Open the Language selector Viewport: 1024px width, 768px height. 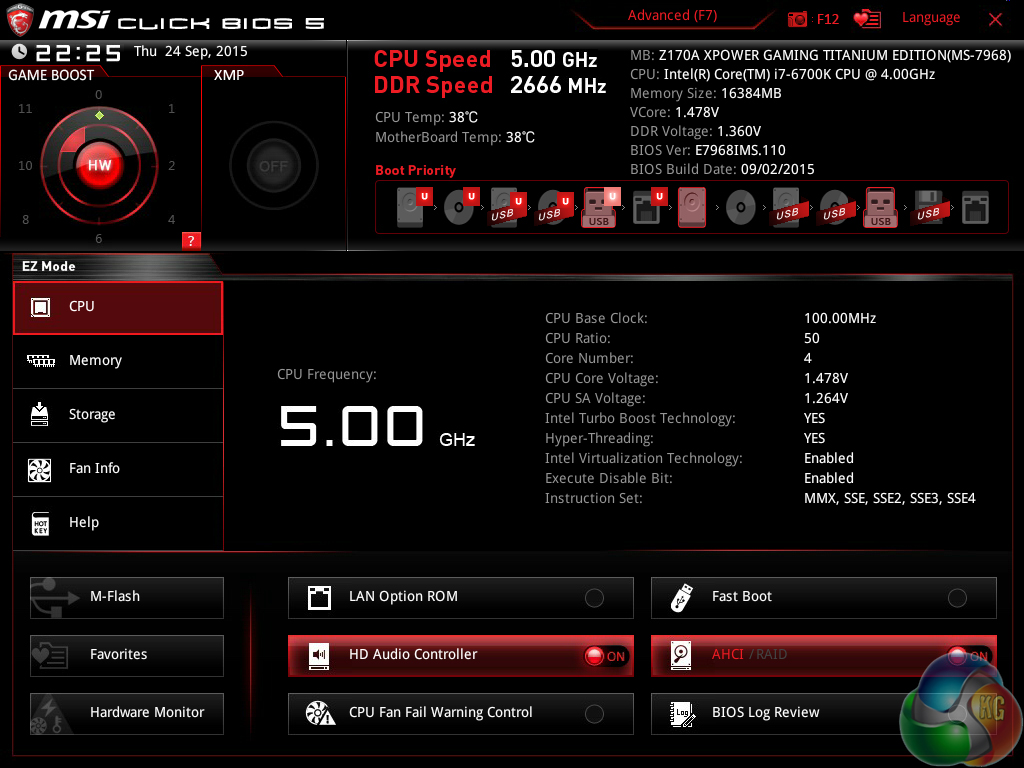tap(931, 18)
